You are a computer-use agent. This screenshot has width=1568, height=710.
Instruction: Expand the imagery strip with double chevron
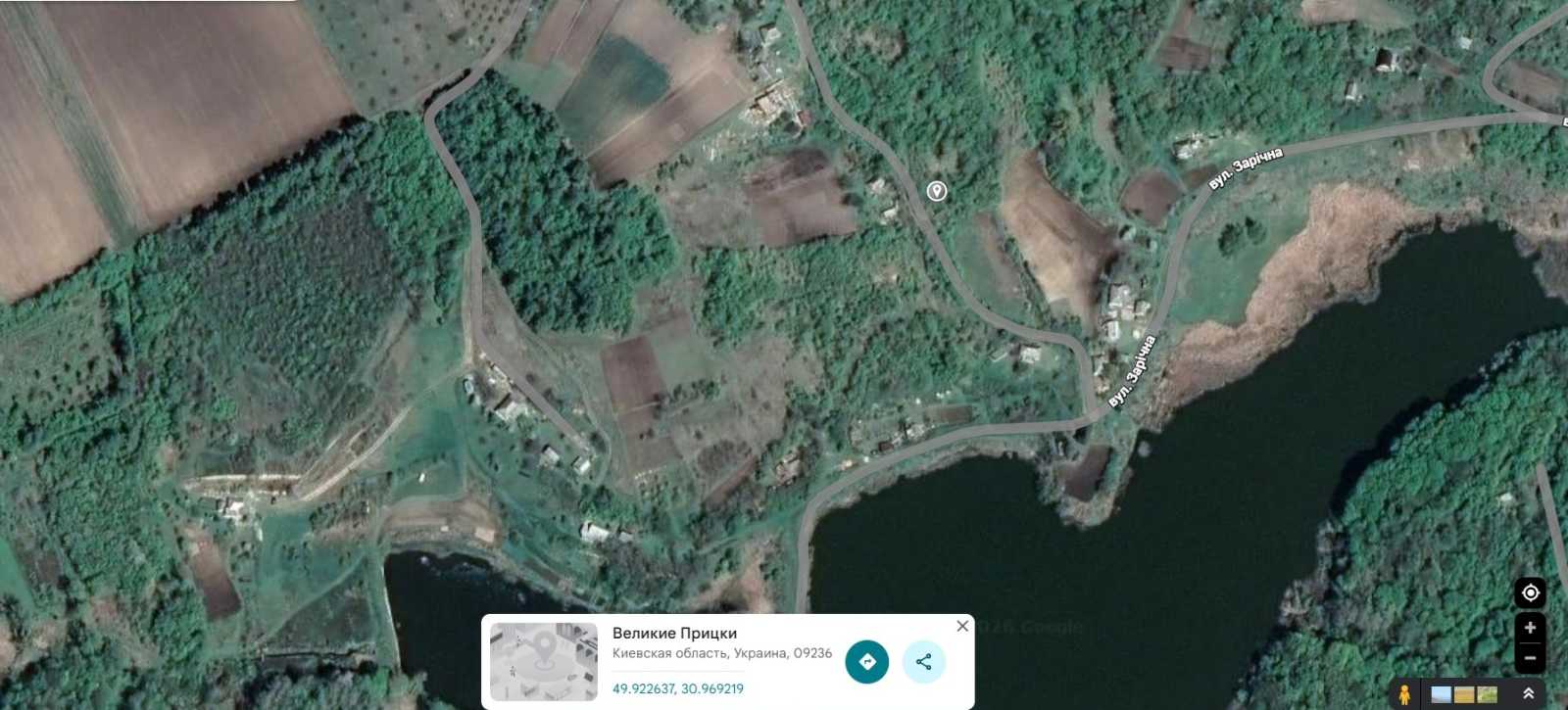(x=1527, y=693)
